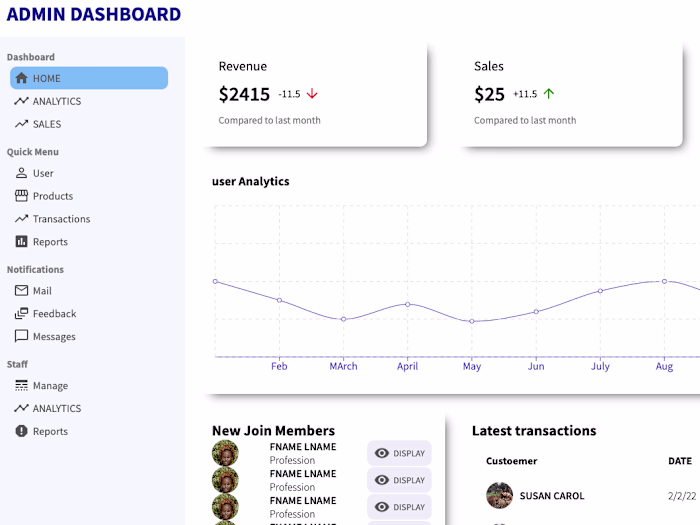Click the eye icon in second Display button
The height and width of the screenshot is (525, 700).
coord(382,480)
